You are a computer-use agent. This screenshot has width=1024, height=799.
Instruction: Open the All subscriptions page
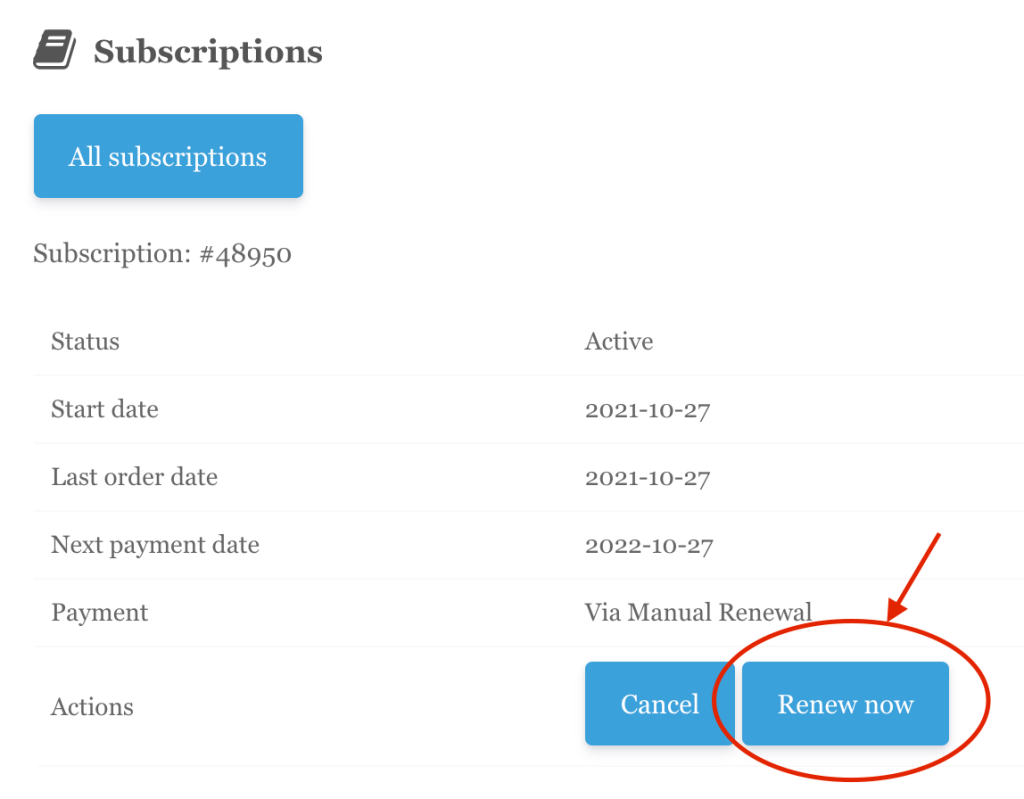[x=168, y=156]
